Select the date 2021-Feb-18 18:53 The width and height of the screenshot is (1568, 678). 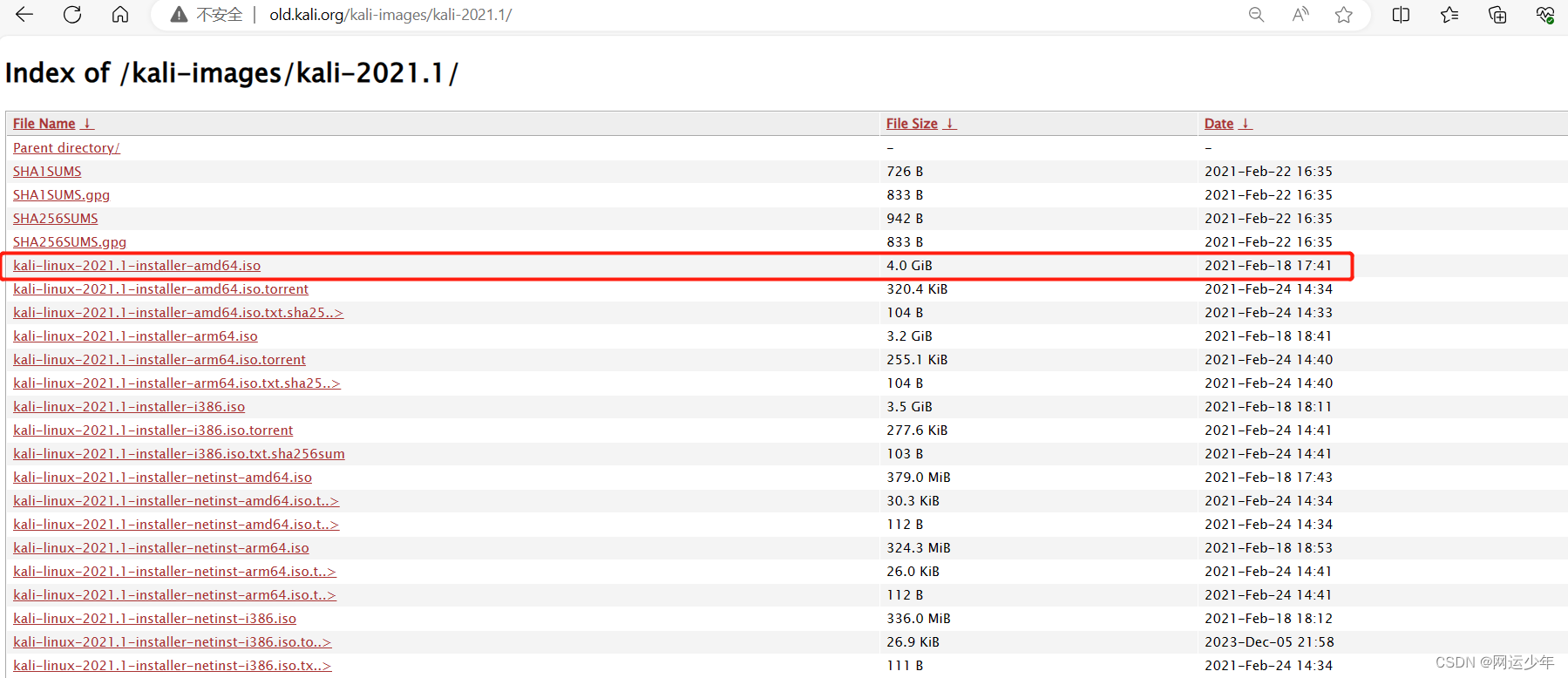pos(1268,548)
